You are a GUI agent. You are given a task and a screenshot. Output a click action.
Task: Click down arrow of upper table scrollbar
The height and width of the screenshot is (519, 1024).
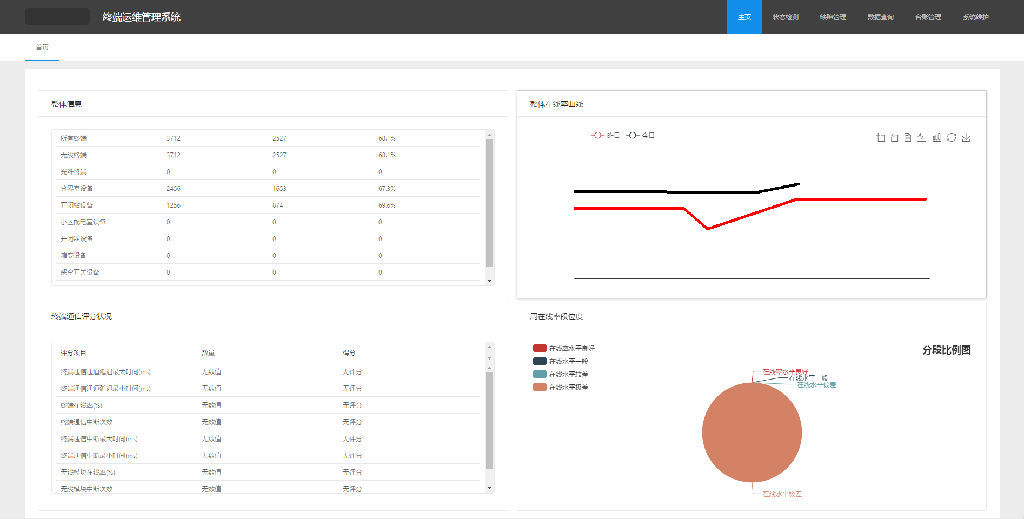pos(490,281)
